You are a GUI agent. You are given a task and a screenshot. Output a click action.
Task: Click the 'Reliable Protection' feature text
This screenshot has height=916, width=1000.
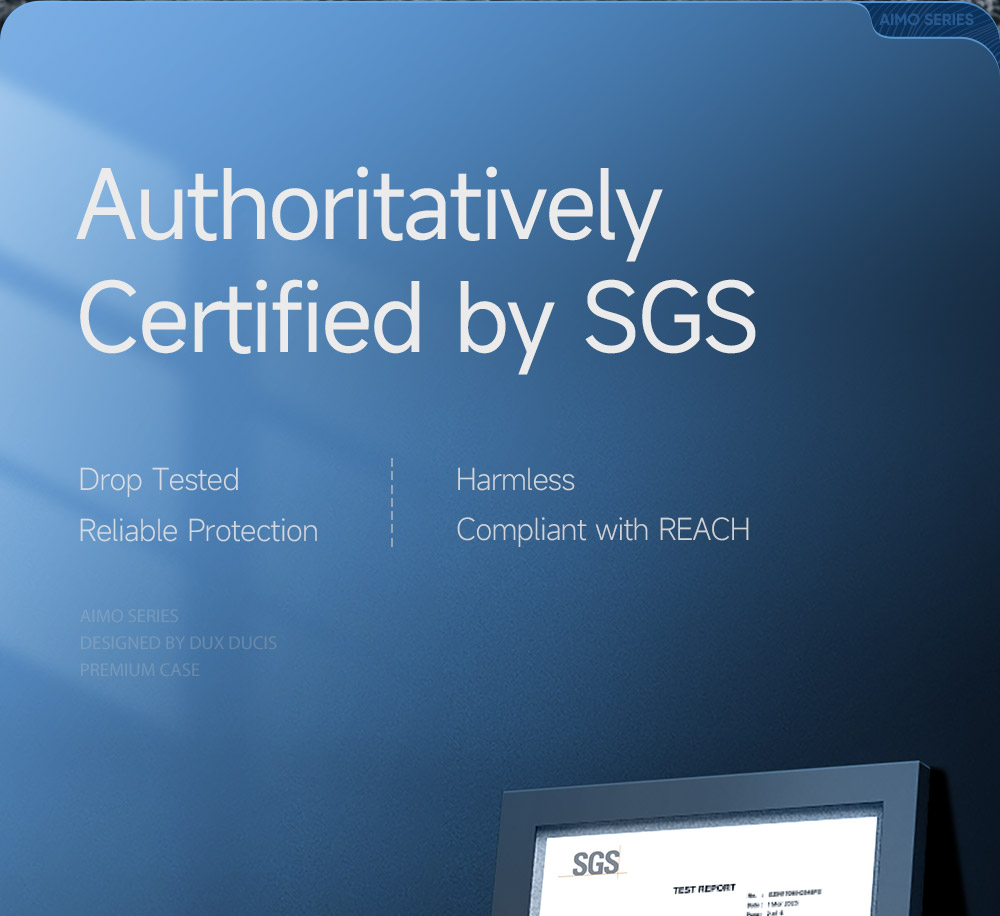tap(198, 531)
